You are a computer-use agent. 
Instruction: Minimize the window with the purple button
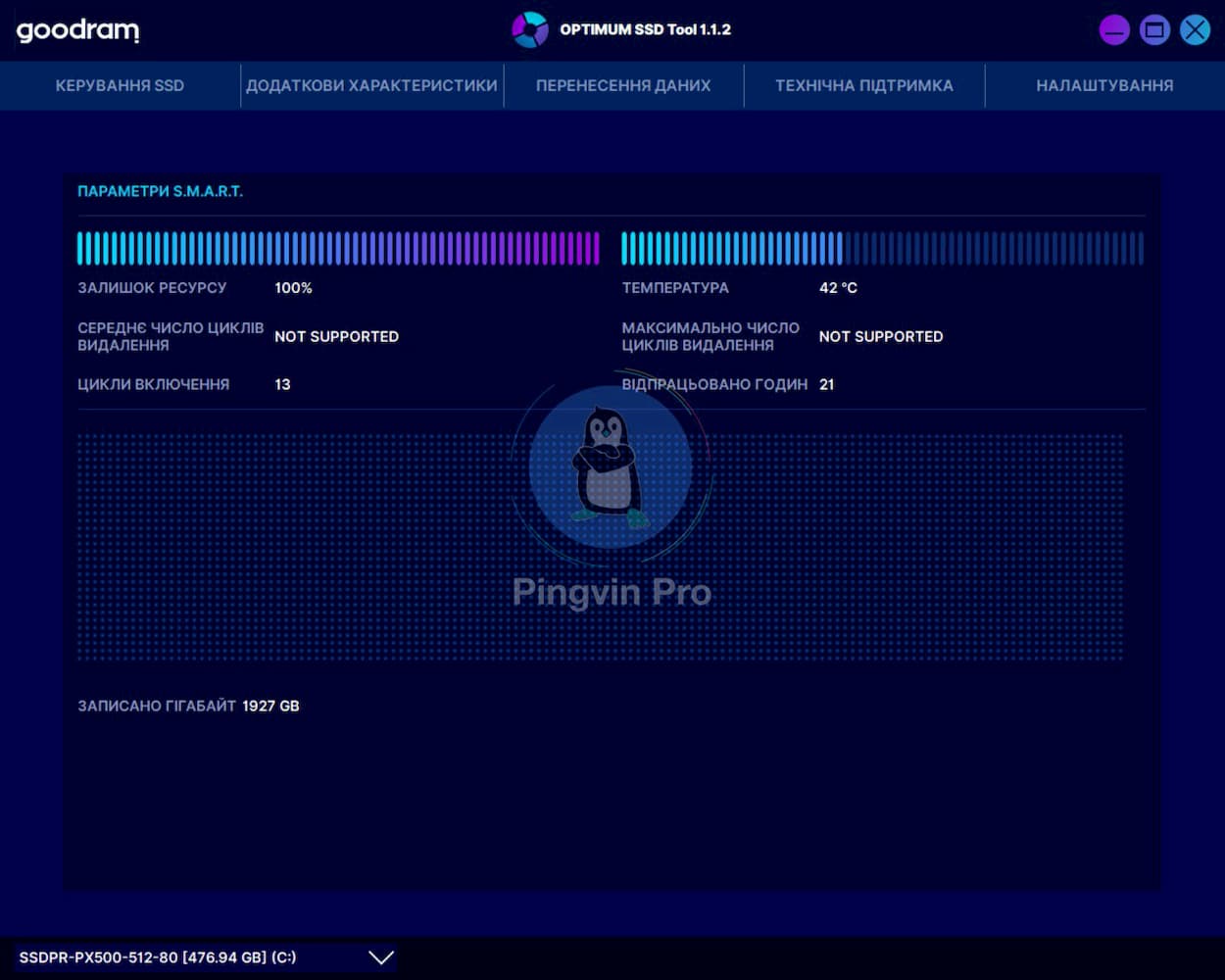click(x=1114, y=30)
